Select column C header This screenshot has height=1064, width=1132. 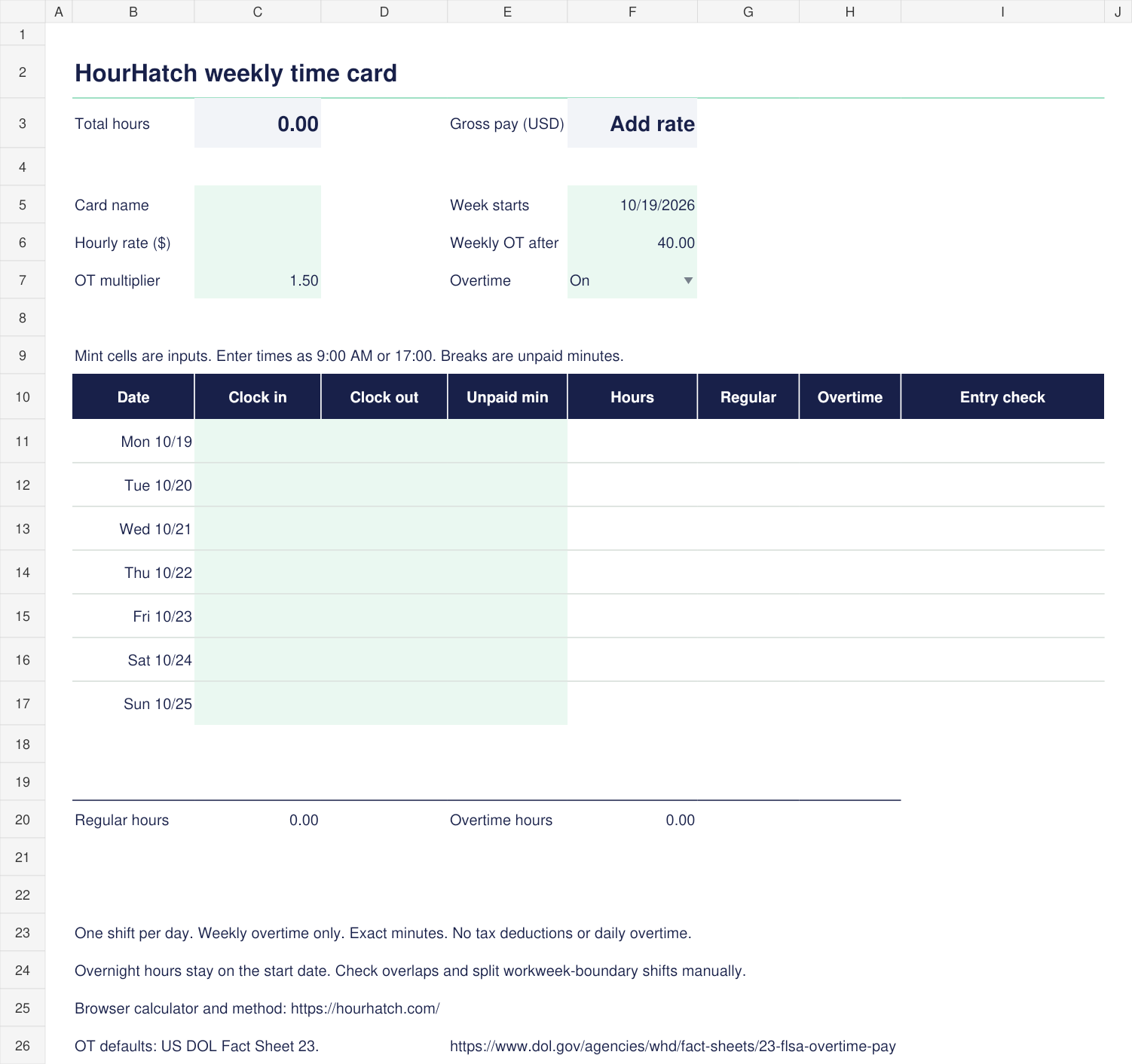[258, 11]
